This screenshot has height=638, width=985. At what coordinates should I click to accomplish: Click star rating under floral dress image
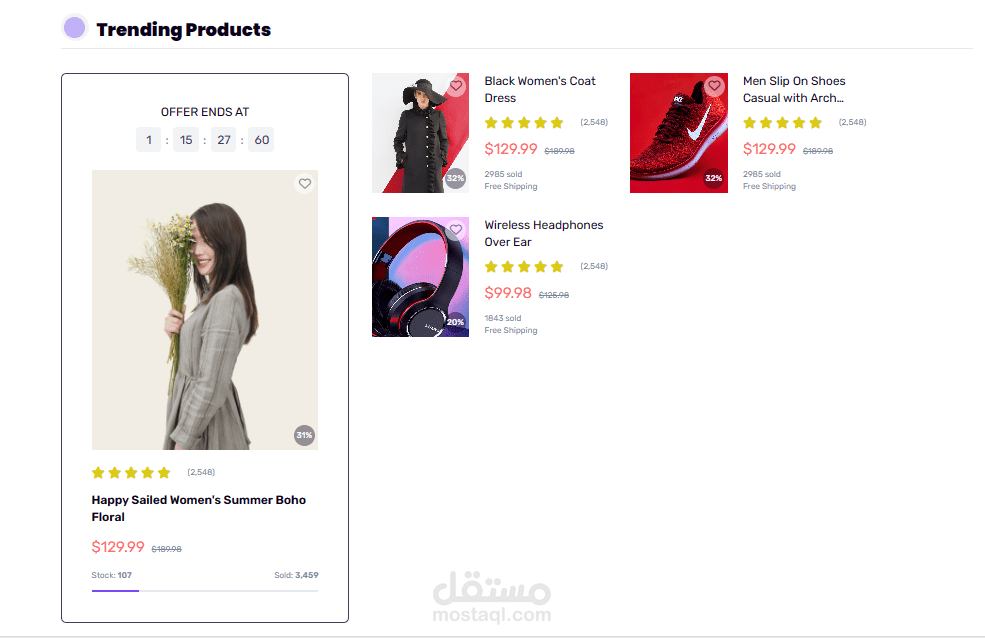coord(131,473)
